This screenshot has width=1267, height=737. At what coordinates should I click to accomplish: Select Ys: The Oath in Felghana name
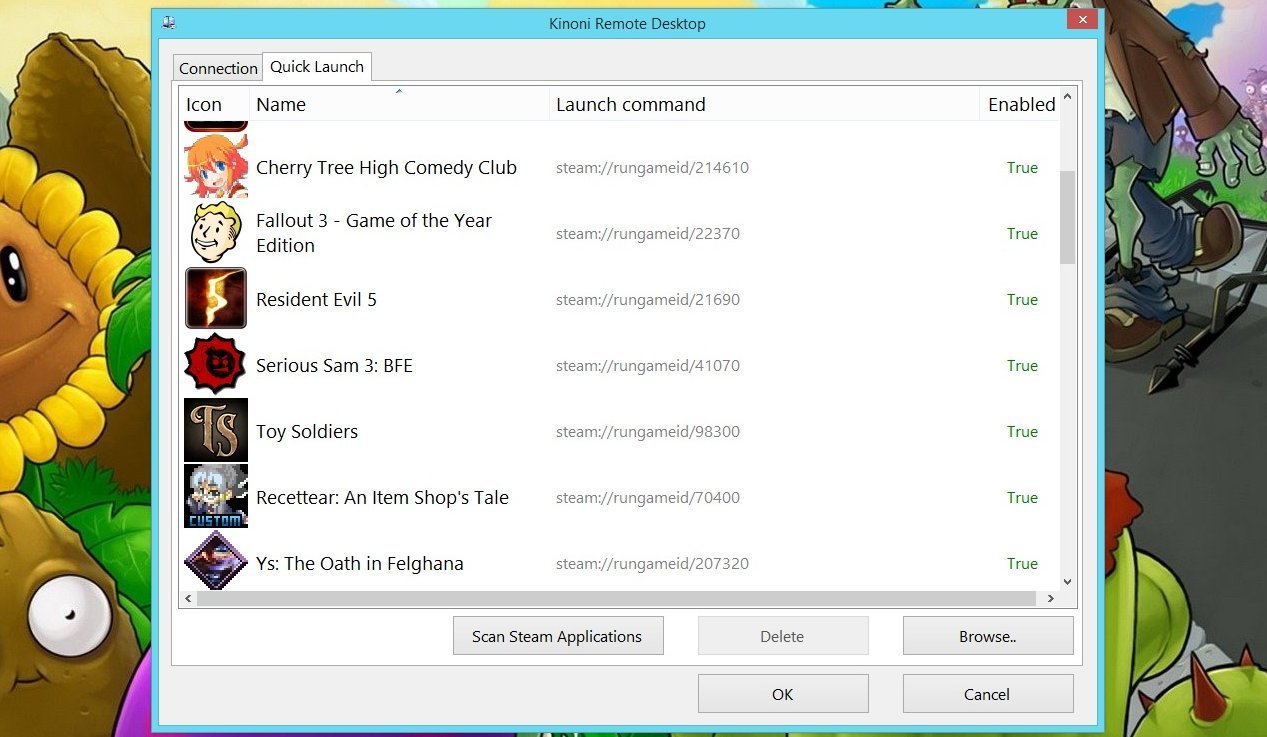click(360, 564)
